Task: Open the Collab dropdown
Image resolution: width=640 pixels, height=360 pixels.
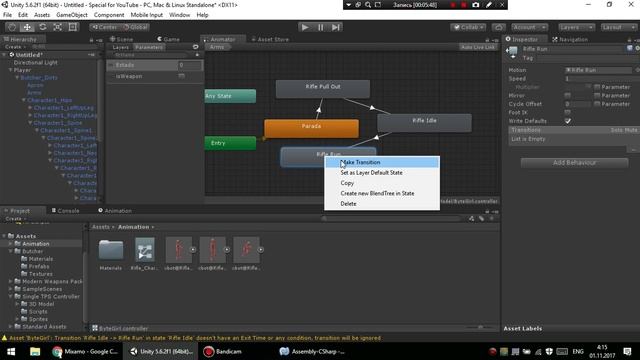Action: 468,27
